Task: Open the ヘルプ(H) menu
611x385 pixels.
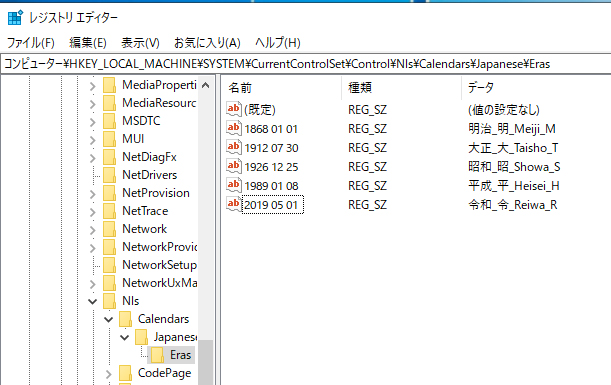Action: point(277,42)
